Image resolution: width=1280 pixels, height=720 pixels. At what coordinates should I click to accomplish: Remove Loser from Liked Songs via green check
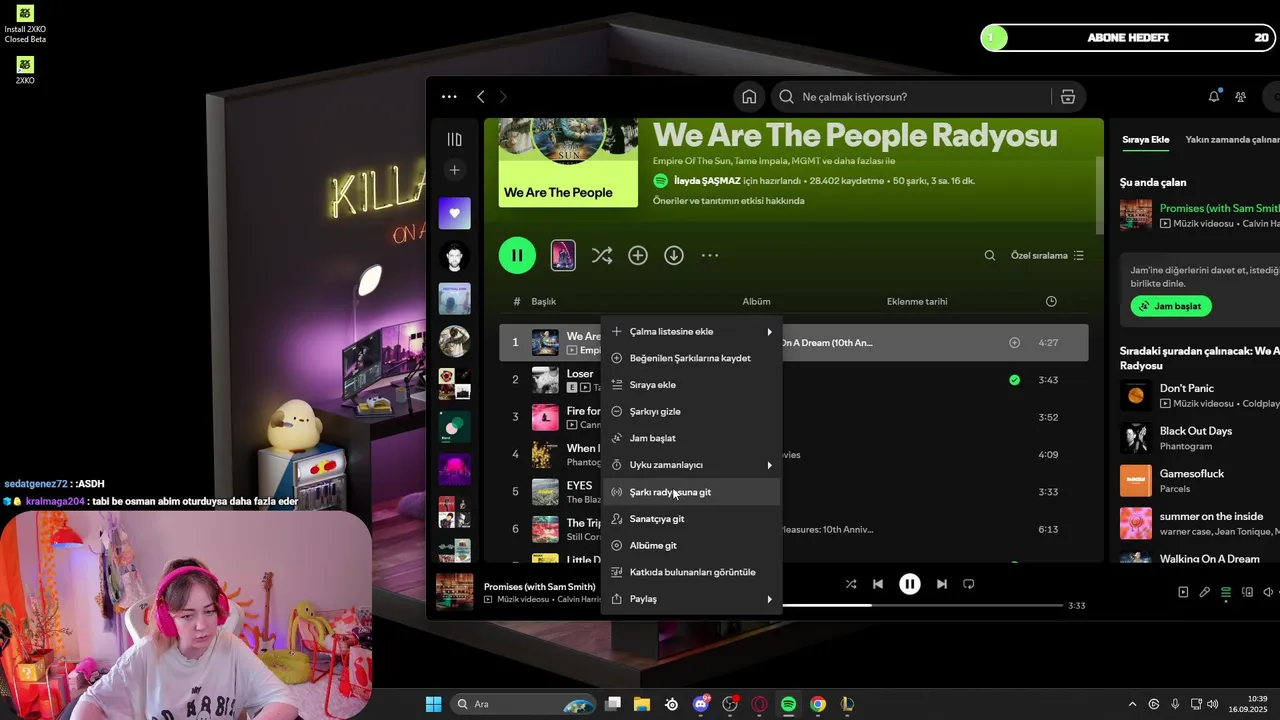coord(1014,380)
